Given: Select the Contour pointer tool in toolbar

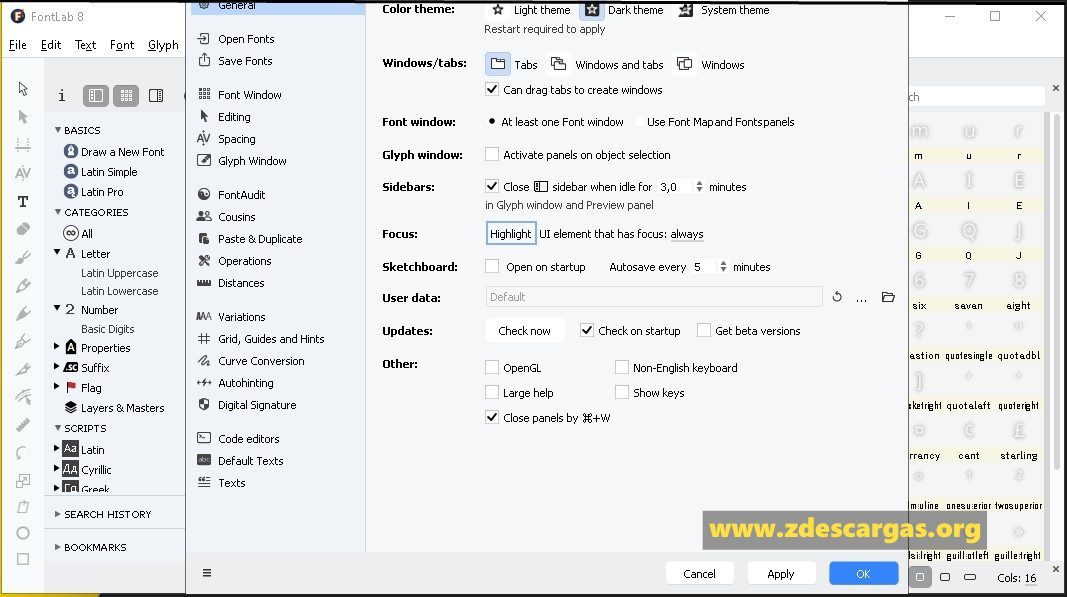Looking at the screenshot, I should (23, 88).
